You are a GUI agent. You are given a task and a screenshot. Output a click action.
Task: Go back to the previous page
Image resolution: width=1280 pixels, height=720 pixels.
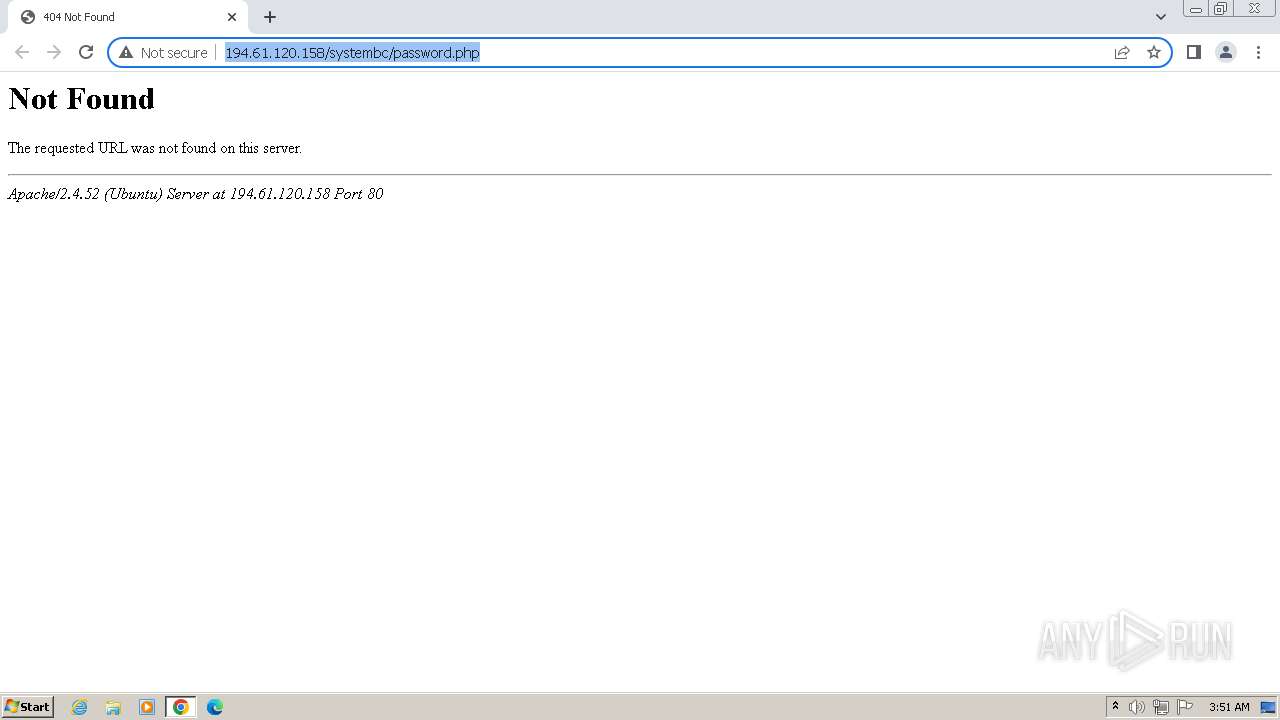point(22,52)
